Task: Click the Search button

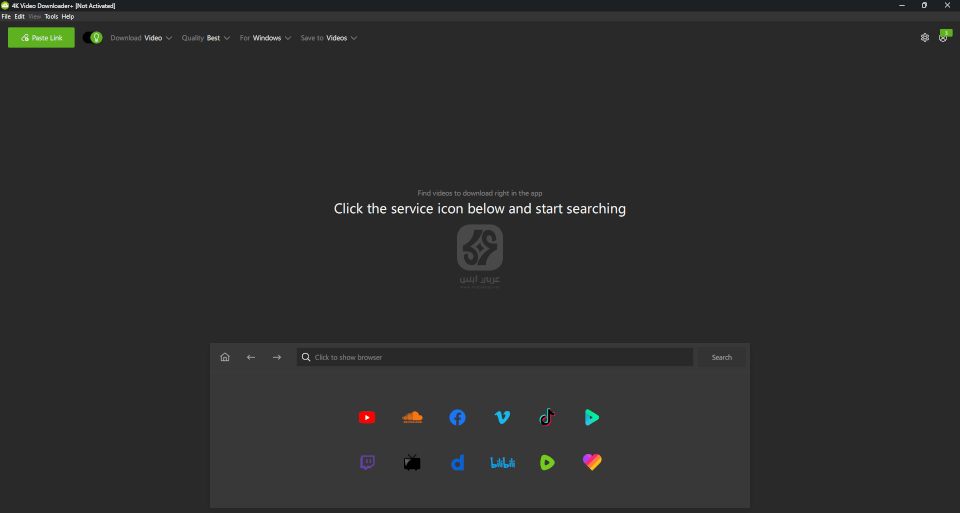Action: tap(721, 357)
